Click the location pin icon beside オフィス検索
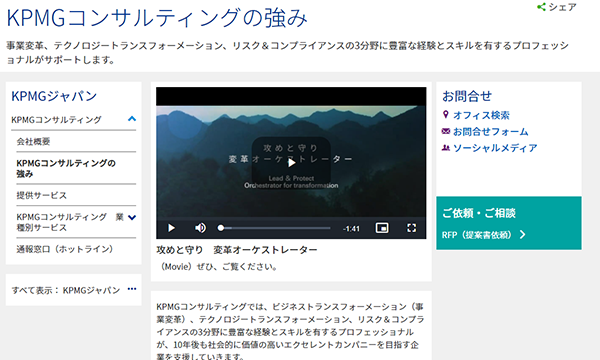 445,114
